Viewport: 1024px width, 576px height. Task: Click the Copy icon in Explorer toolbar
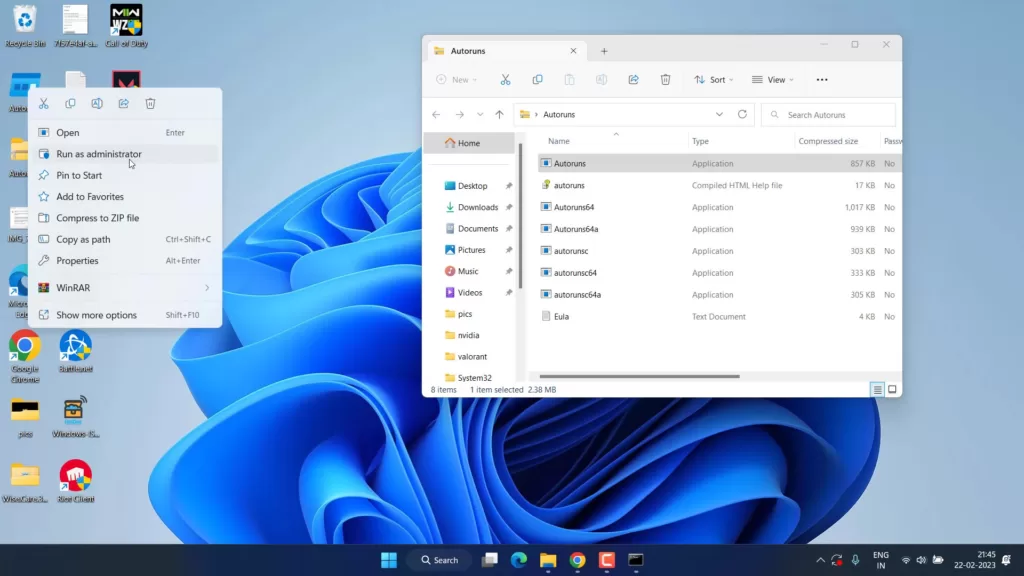(537, 80)
